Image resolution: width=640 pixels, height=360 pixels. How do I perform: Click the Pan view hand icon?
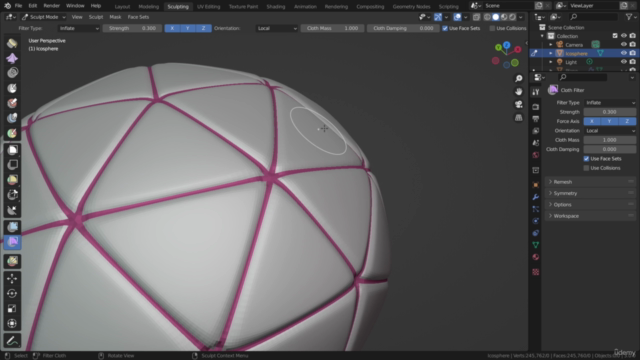pos(518,91)
